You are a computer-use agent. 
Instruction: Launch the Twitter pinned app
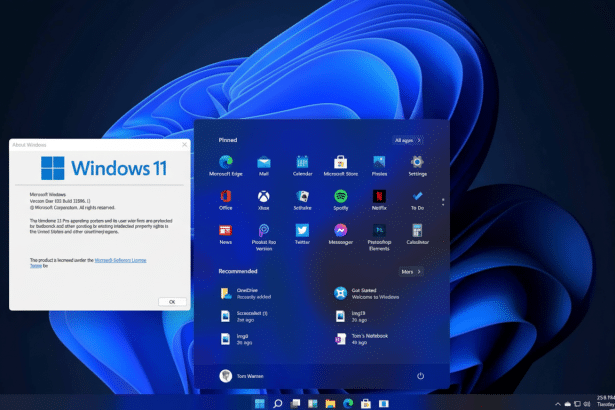(x=302, y=234)
